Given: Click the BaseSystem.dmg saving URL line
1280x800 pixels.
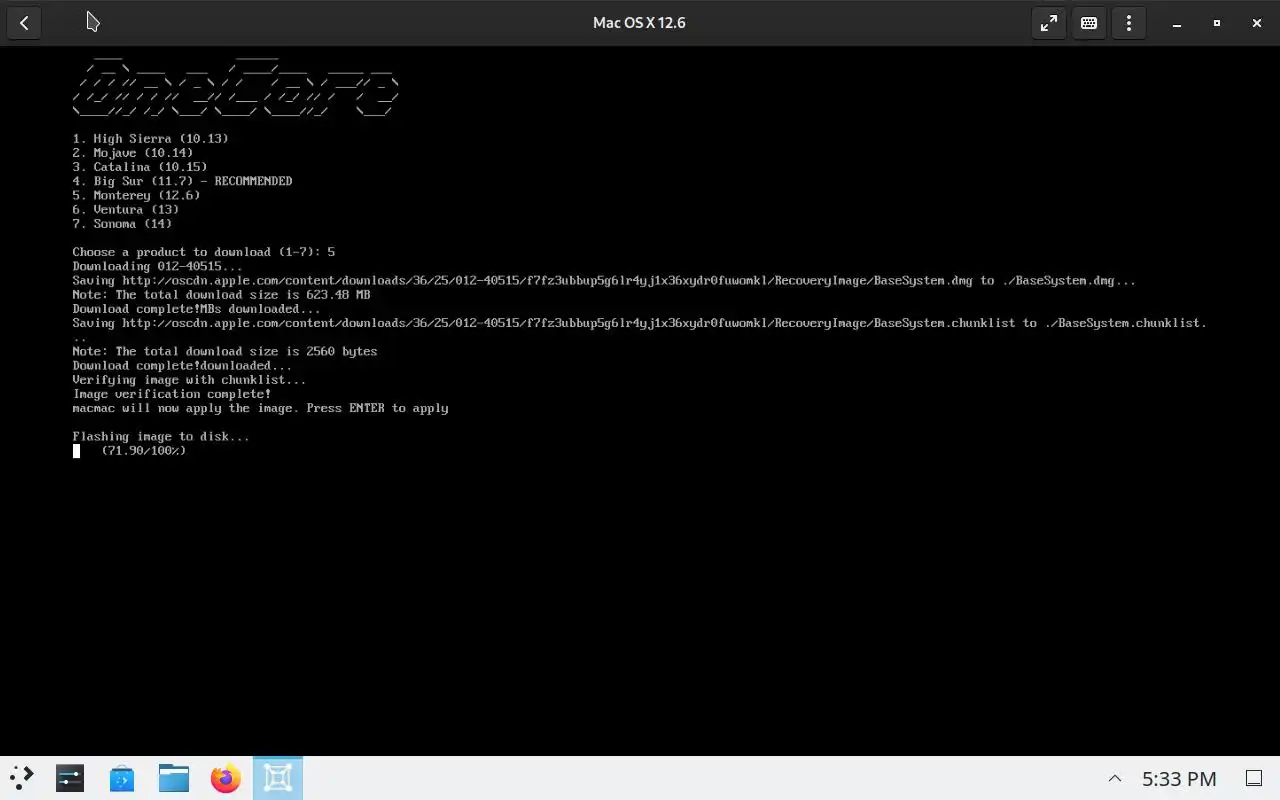Looking at the screenshot, I should (604, 280).
